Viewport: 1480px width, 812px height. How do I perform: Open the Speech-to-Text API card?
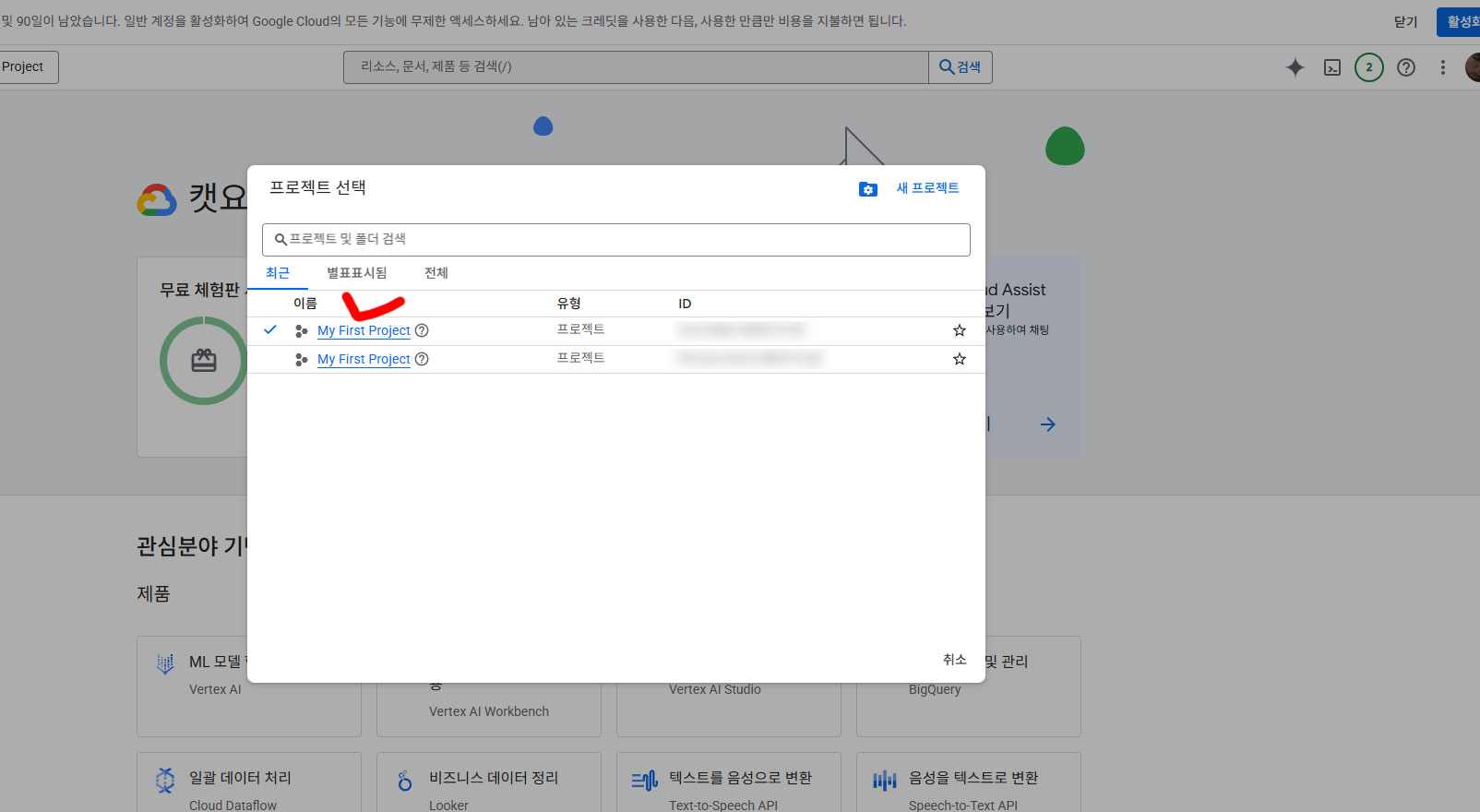point(969,784)
